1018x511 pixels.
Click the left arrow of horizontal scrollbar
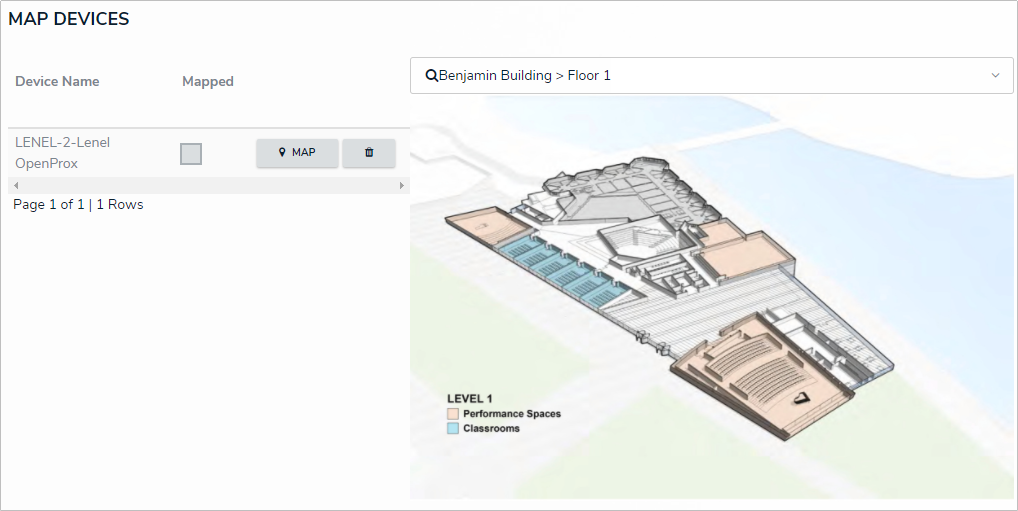click(16, 186)
